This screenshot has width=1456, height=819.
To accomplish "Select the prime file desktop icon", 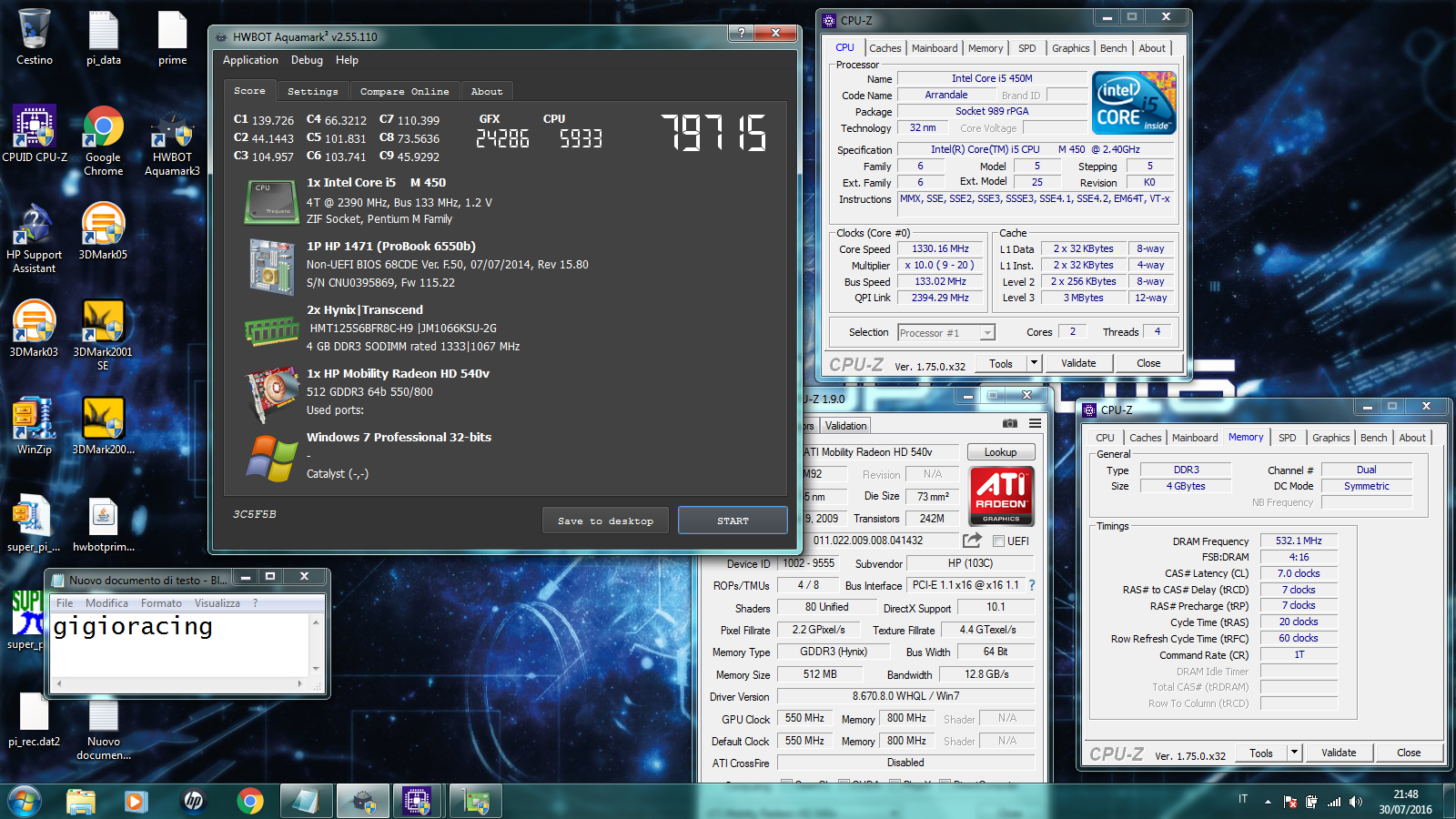I will [x=173, y=38].
